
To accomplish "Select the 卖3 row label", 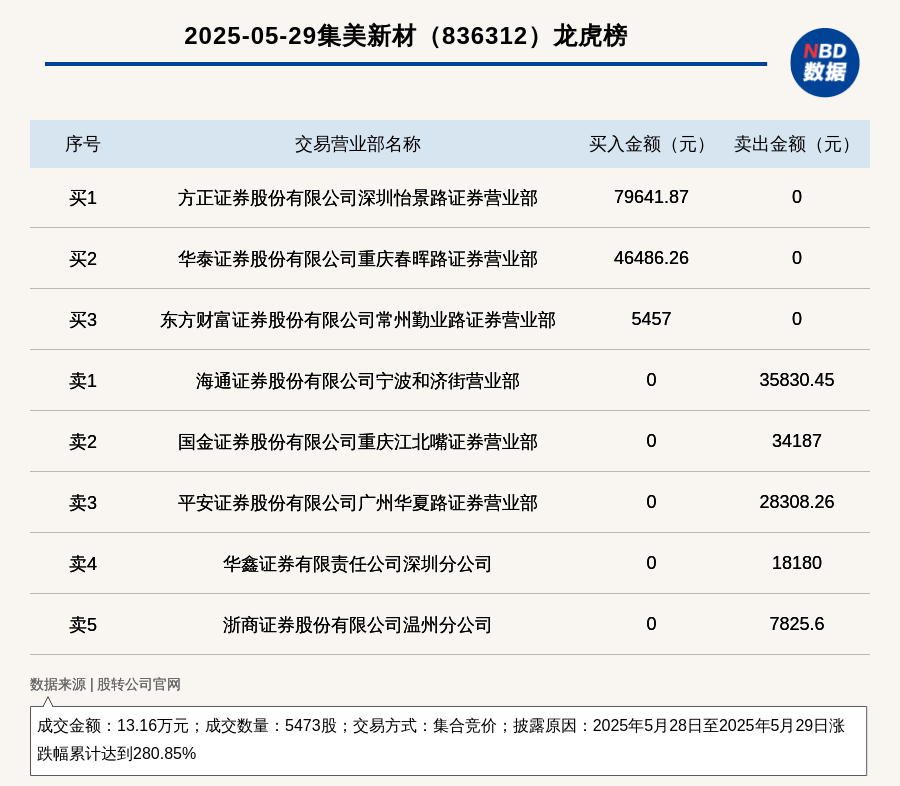I will [x=83, y=502].
